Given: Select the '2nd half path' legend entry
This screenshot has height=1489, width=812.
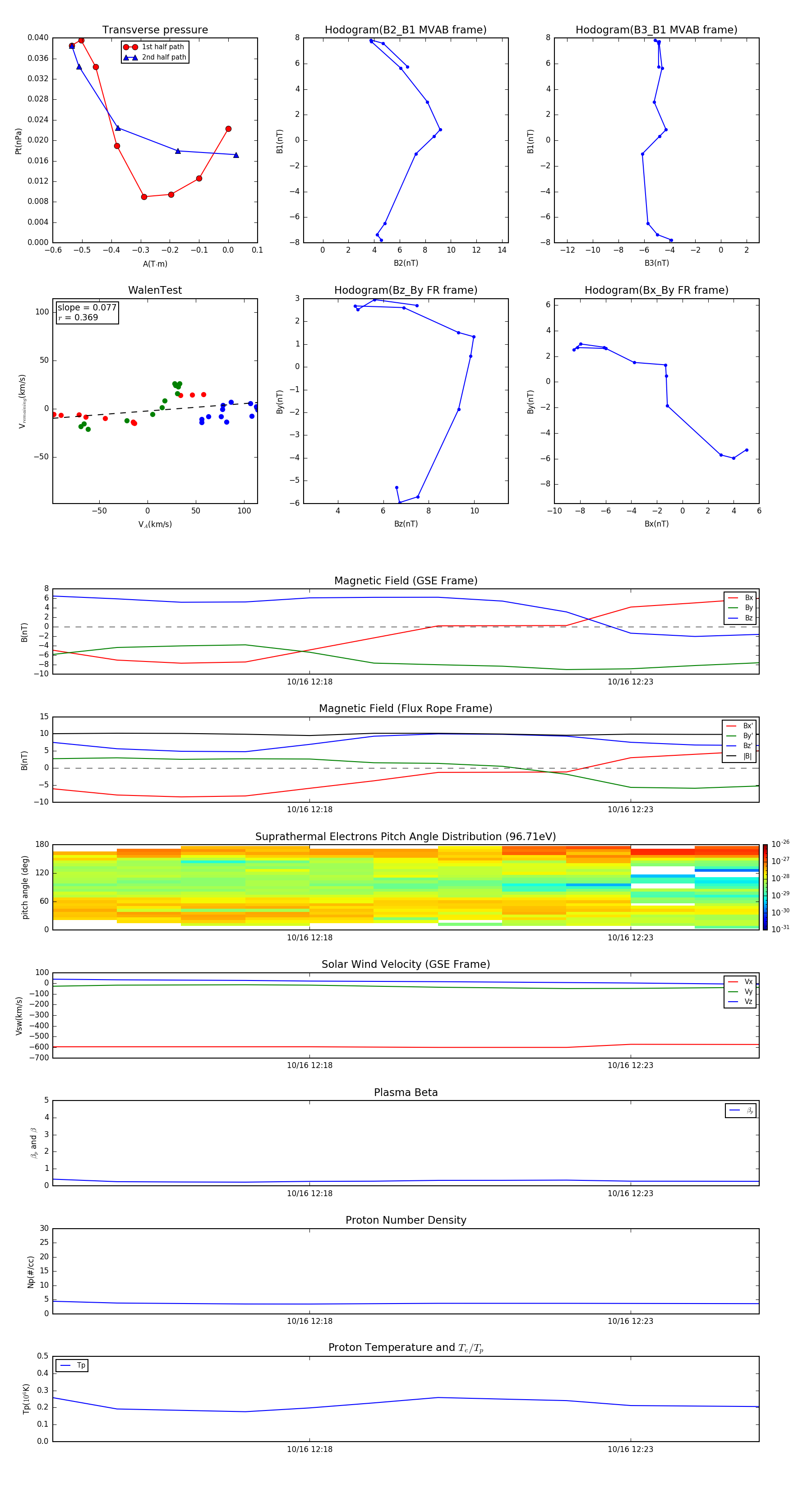Looking at the screenshot, I should tap(154, 57).
